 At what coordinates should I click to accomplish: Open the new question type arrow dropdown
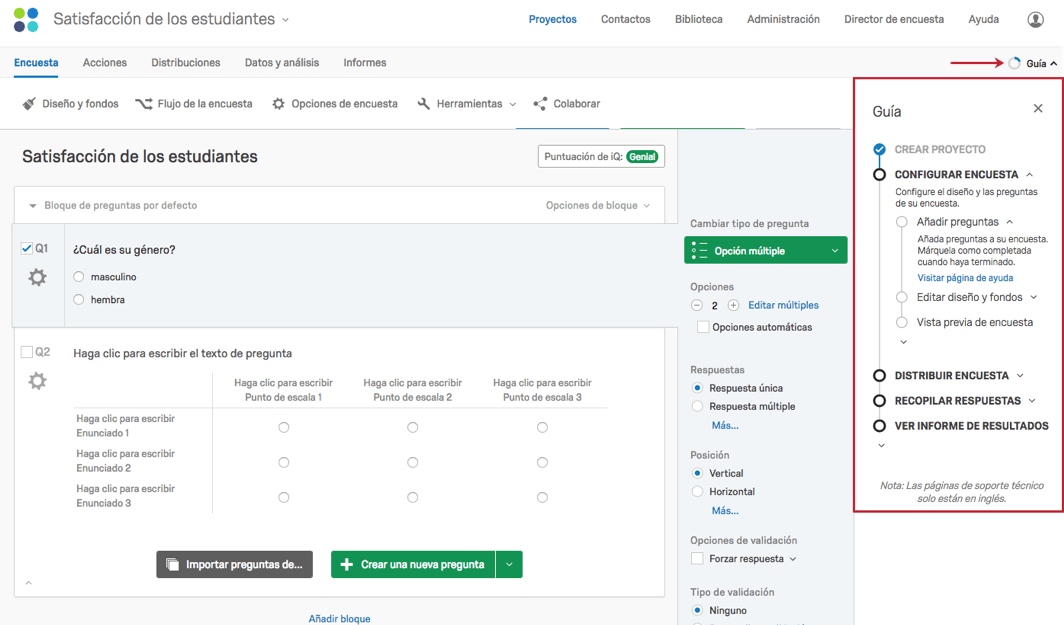point(509,565)
